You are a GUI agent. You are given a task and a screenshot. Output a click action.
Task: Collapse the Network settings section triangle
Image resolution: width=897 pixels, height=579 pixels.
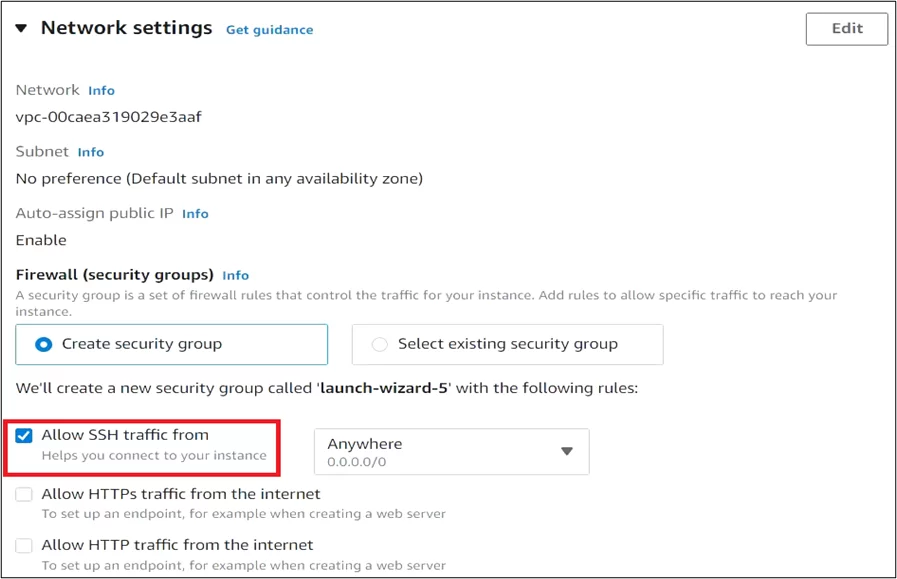pyautogui.click(x=22, y=29)
